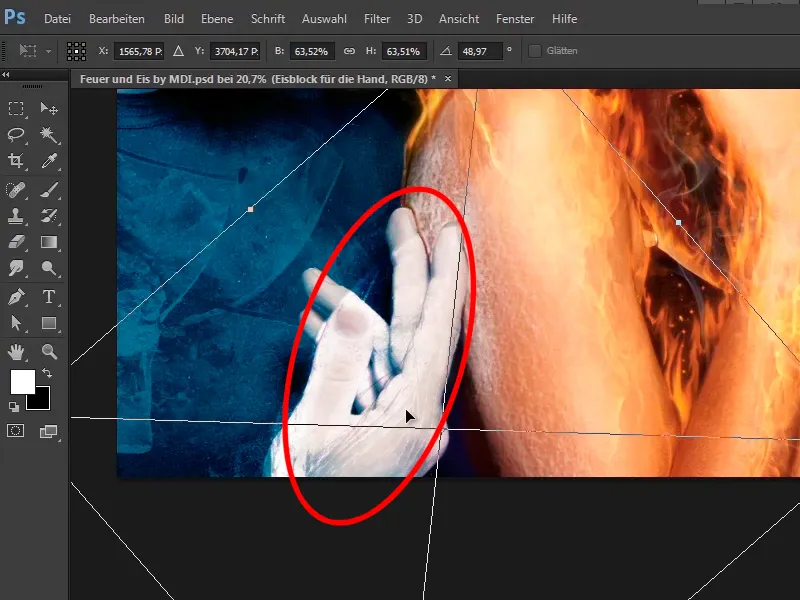Select the Magic Wand tool
The image size is (800, 600).
(49, 135)
